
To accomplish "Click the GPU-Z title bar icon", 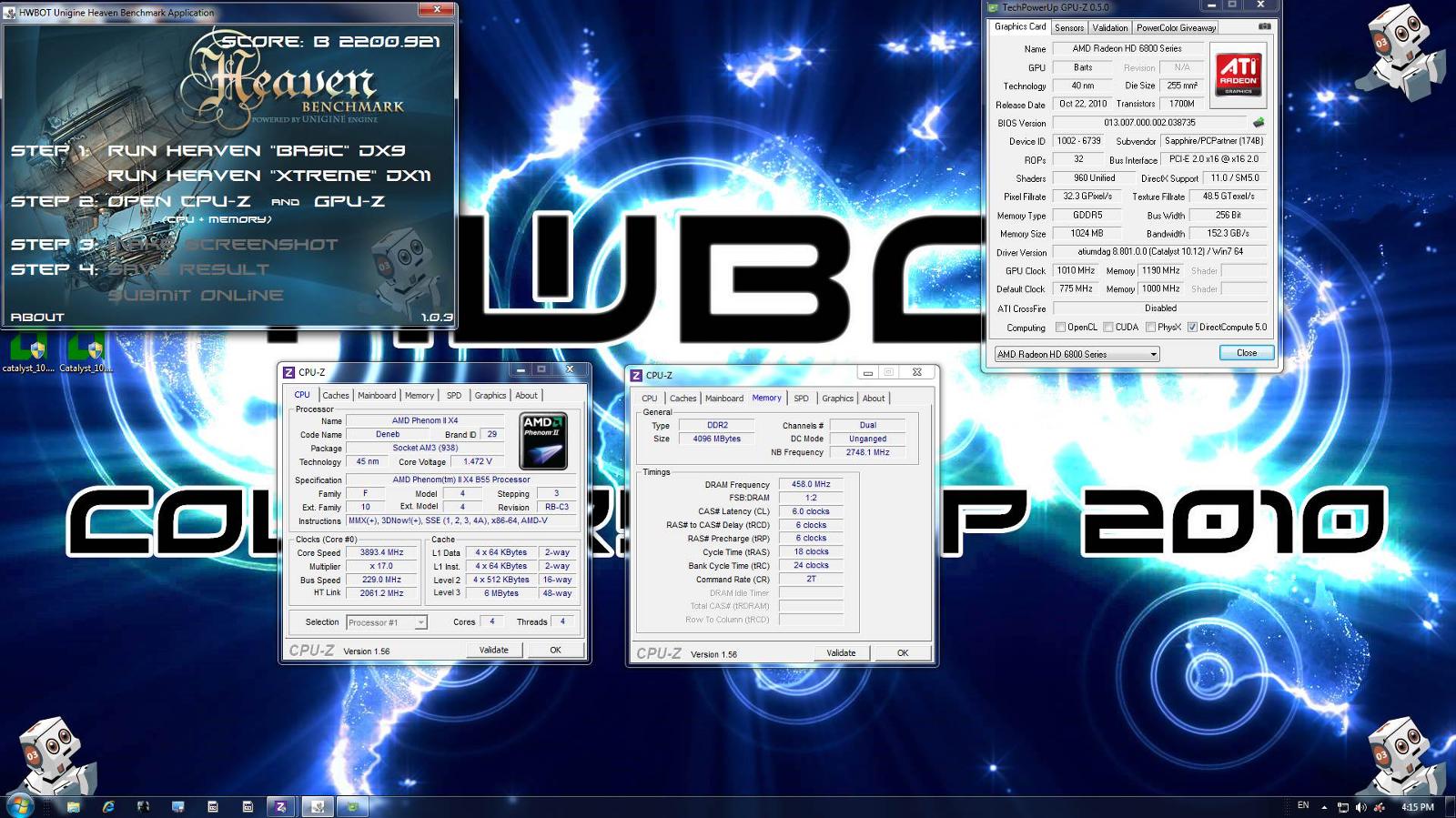I will [x=993, y=7].
